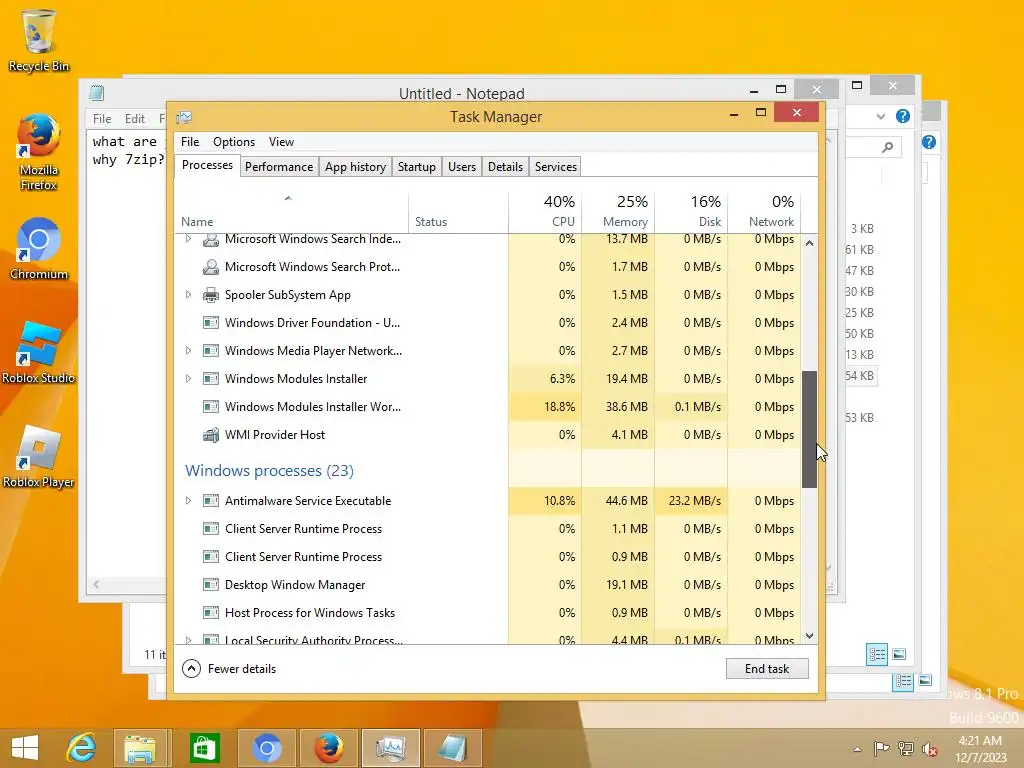Image resolution: width=1024 pixels, height=768 pixels.
Task: Show hidden tray icons arrow
Action: point(857,749)
